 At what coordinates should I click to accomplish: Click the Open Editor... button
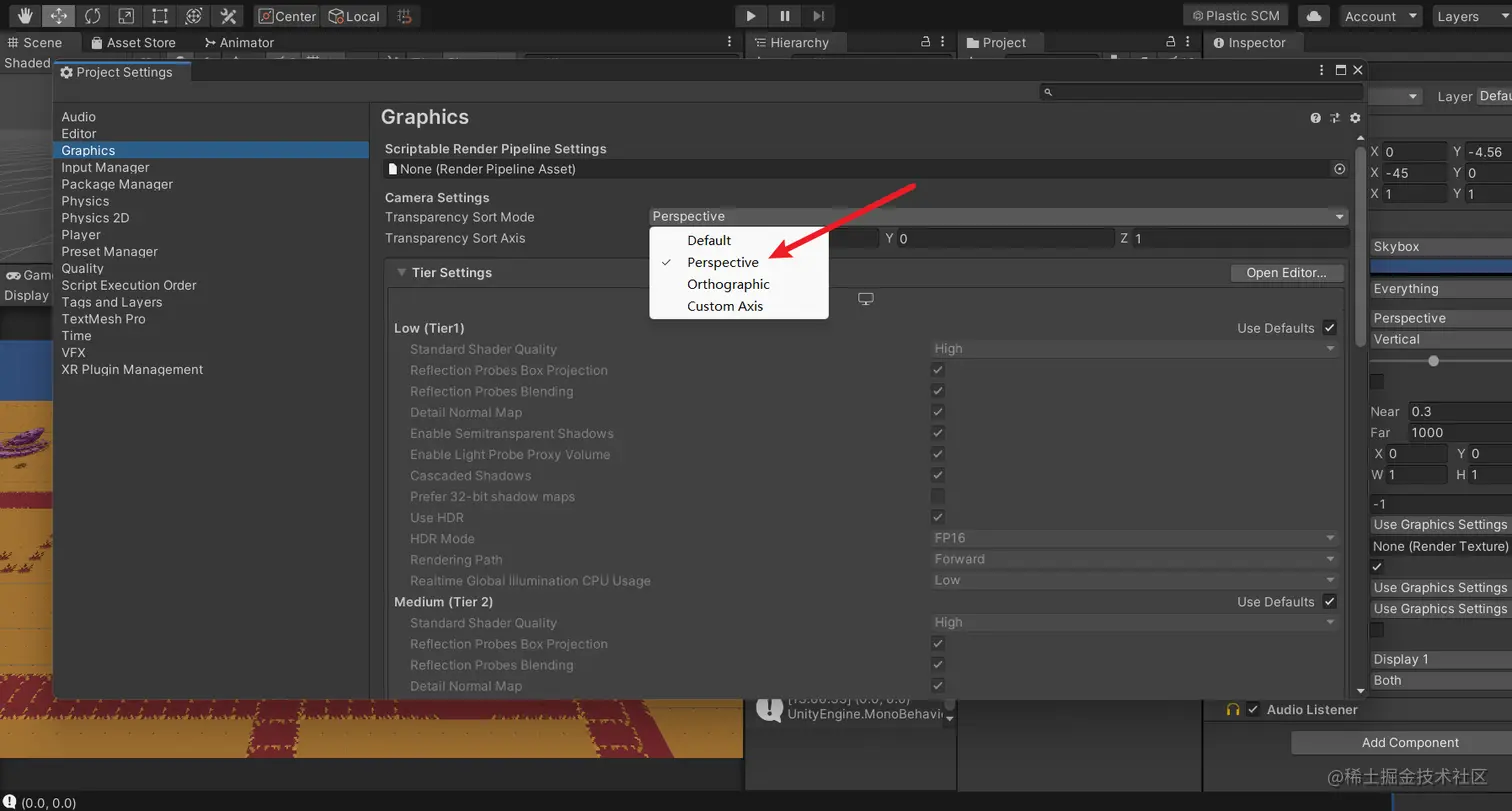point(1287,273)
